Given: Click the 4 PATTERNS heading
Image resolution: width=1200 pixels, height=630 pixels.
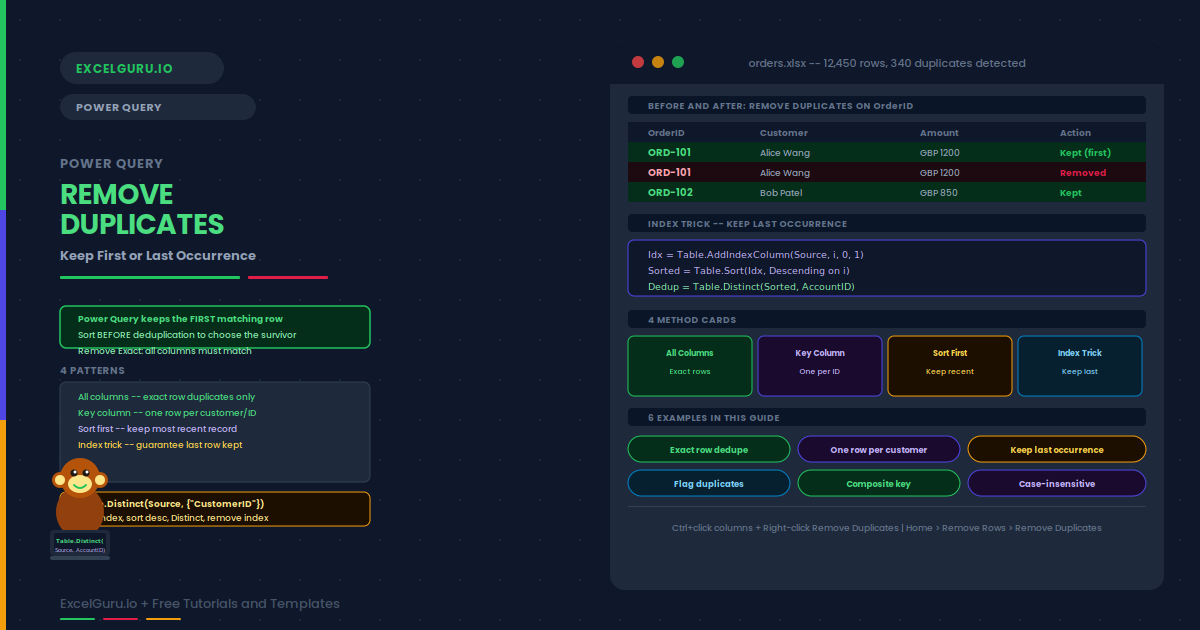Looking at the screenshot, I should pyautogui.click(x=92, y=370).
